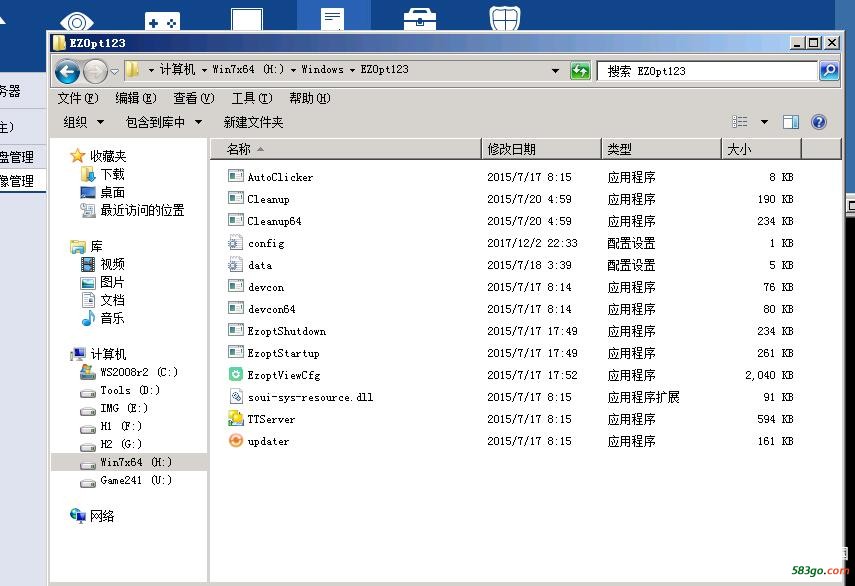
Task: Open the 帮助(H) menu
Action: coord(310,98)
